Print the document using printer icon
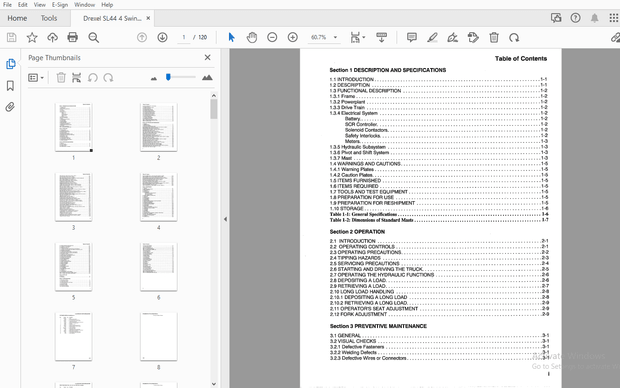 73,38
